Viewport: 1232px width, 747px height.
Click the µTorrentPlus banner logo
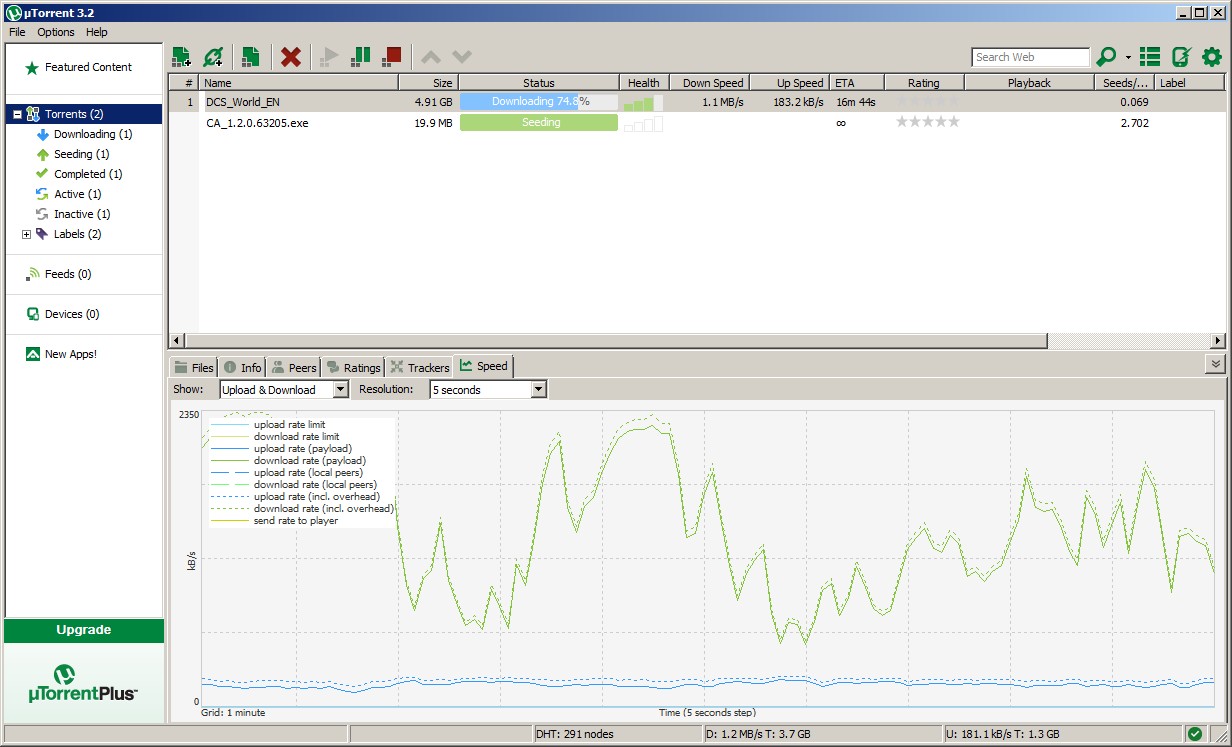[x=84, y=684]
